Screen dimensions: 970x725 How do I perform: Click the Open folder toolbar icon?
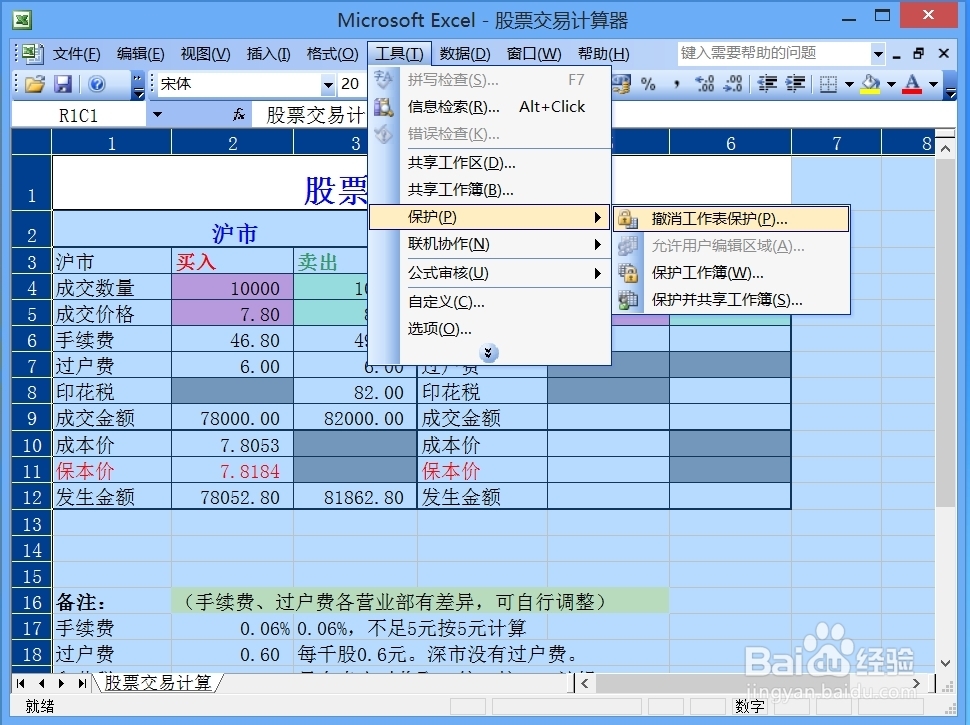coord(35,84)
